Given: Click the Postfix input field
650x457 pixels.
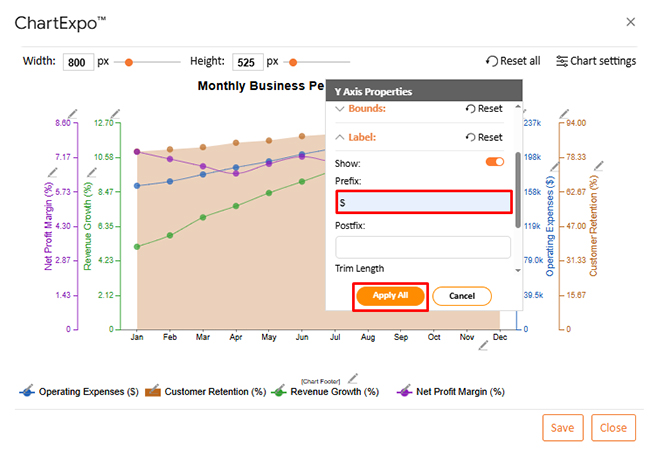Looking at the screenshot, I should (422, 246).
